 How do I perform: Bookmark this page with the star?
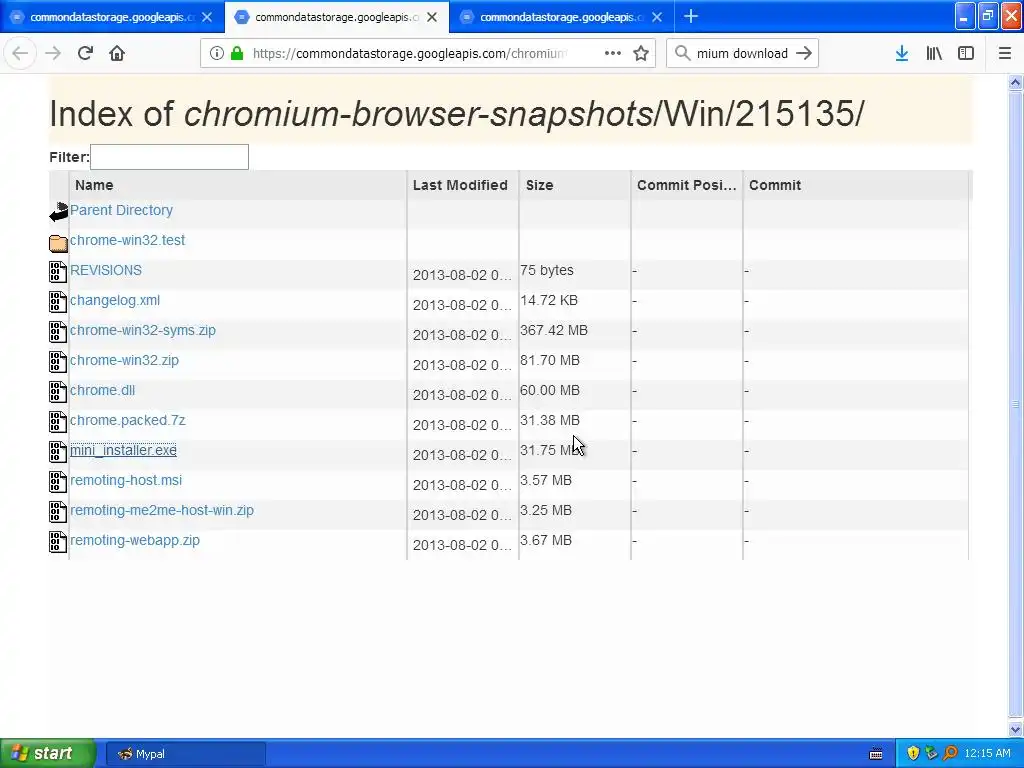[641, 53]
